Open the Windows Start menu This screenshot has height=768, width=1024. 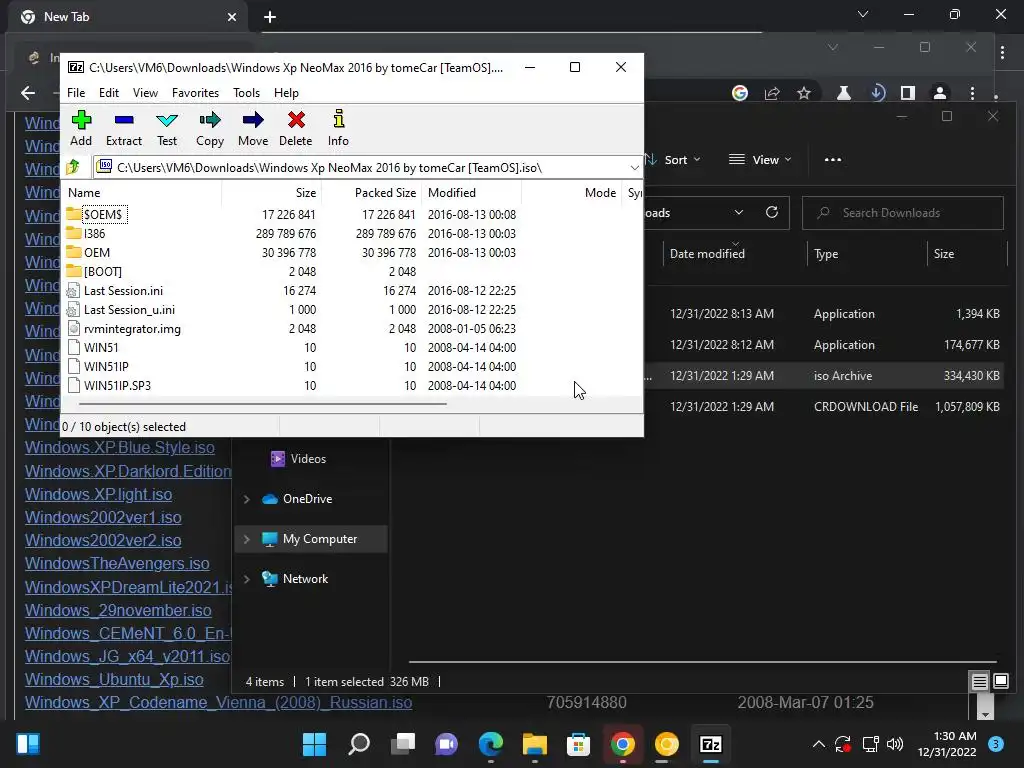pos(314,744)
